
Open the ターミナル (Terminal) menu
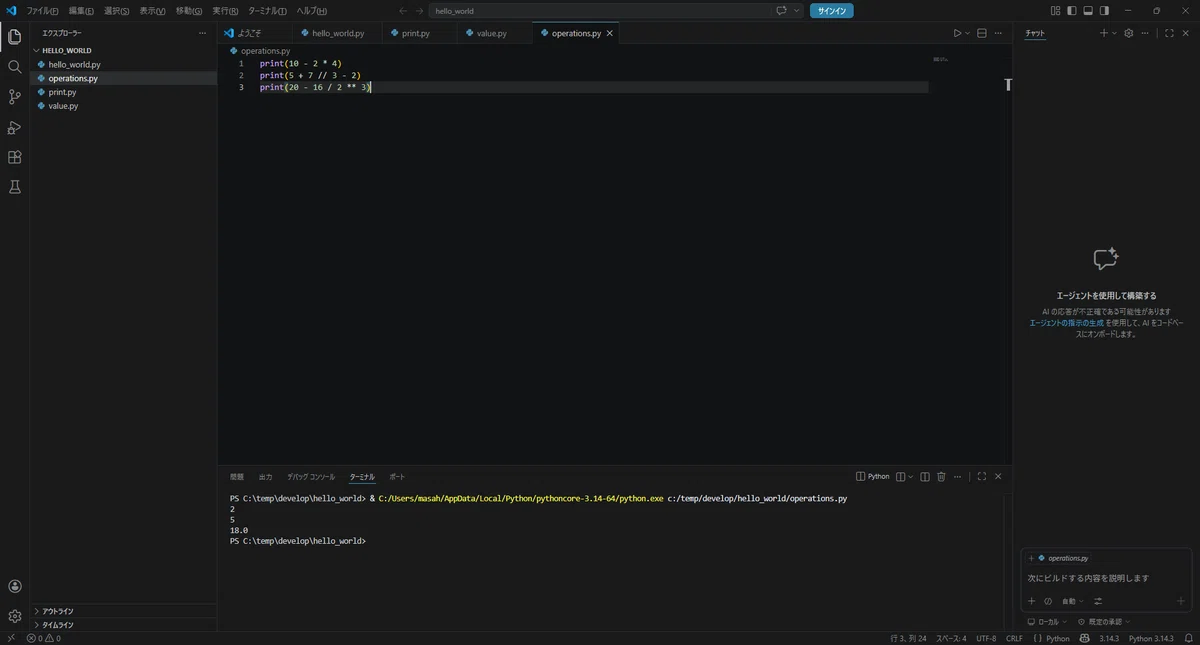coord(267,11)
